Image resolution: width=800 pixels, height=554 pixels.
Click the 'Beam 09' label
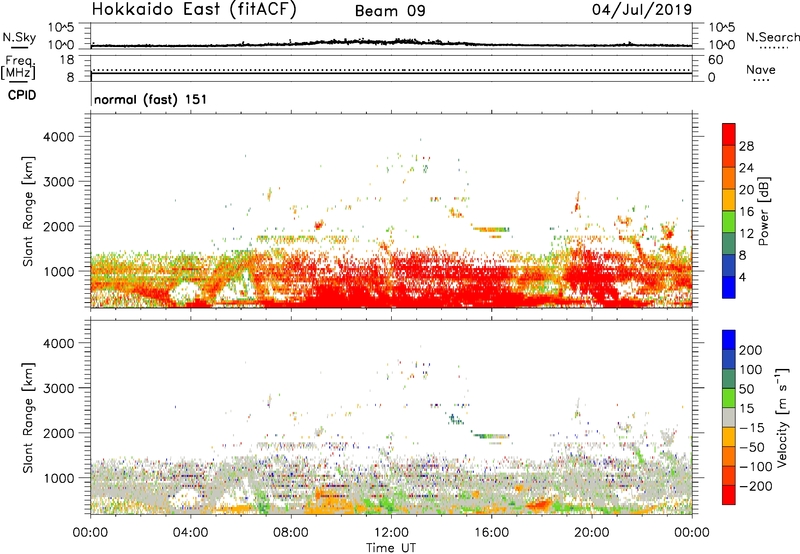[x=390, y=11]
